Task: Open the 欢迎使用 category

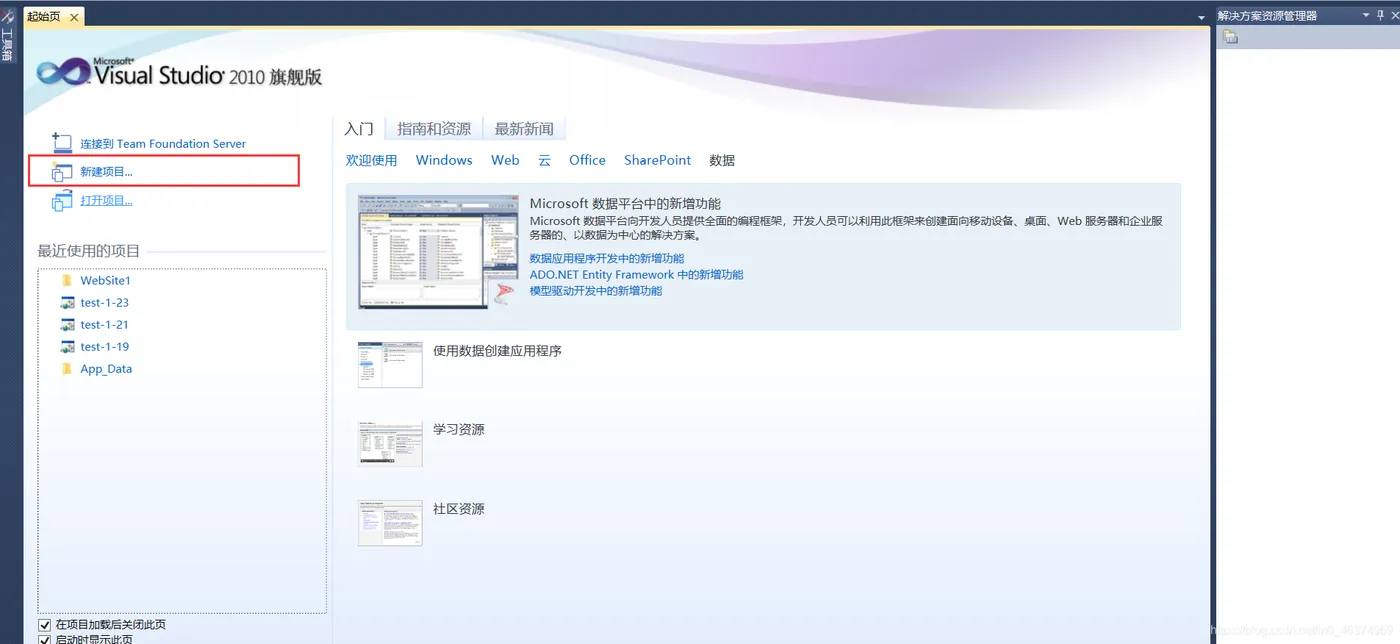Action: [372, 160]
